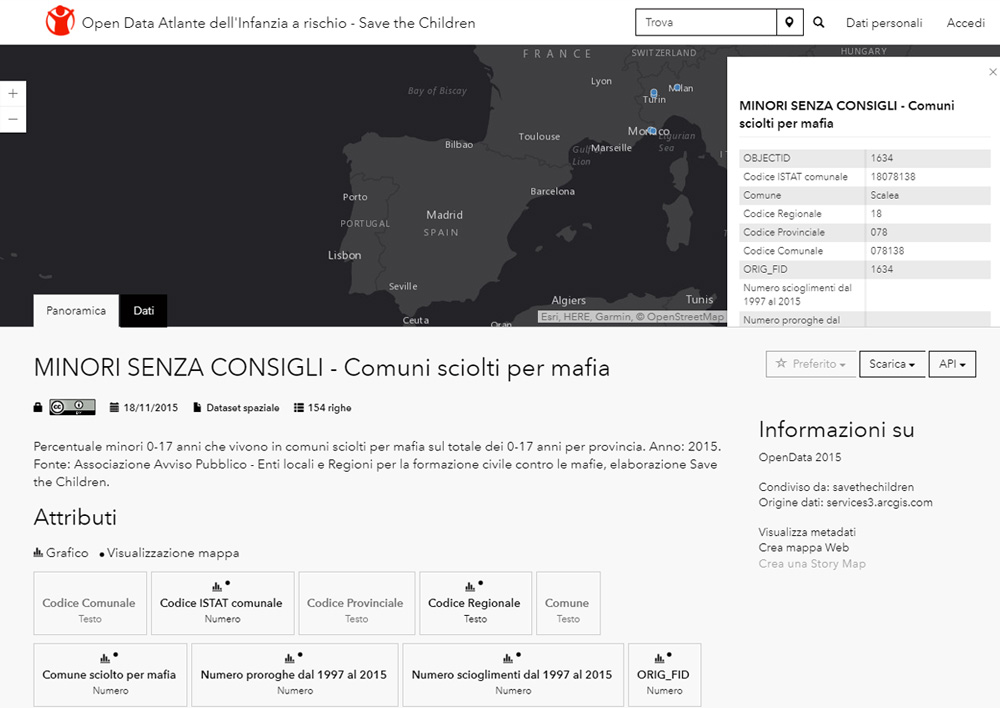Click the Crea una Story Map link

coord(812,563)
